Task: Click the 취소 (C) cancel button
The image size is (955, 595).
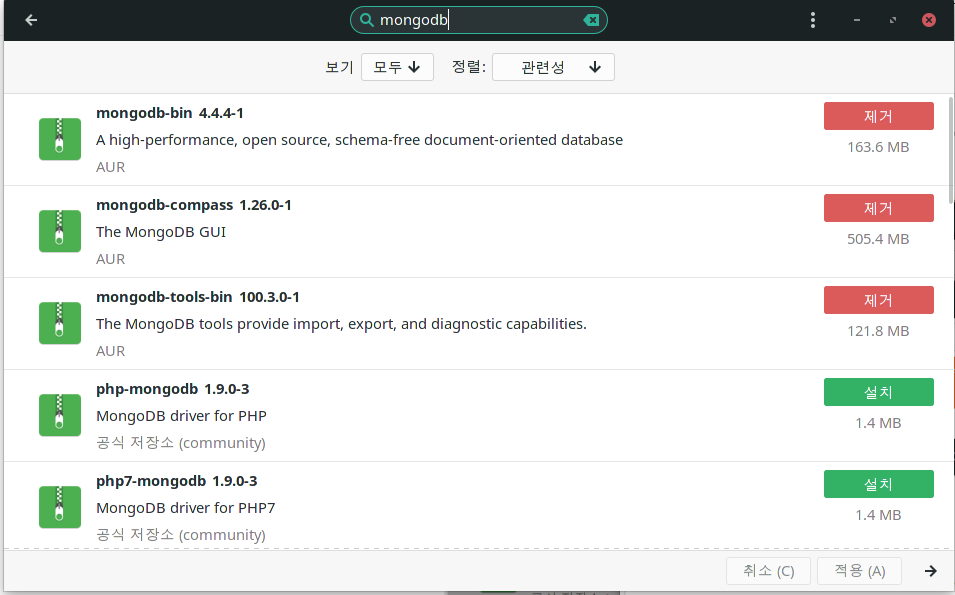Action: (768, 571)
